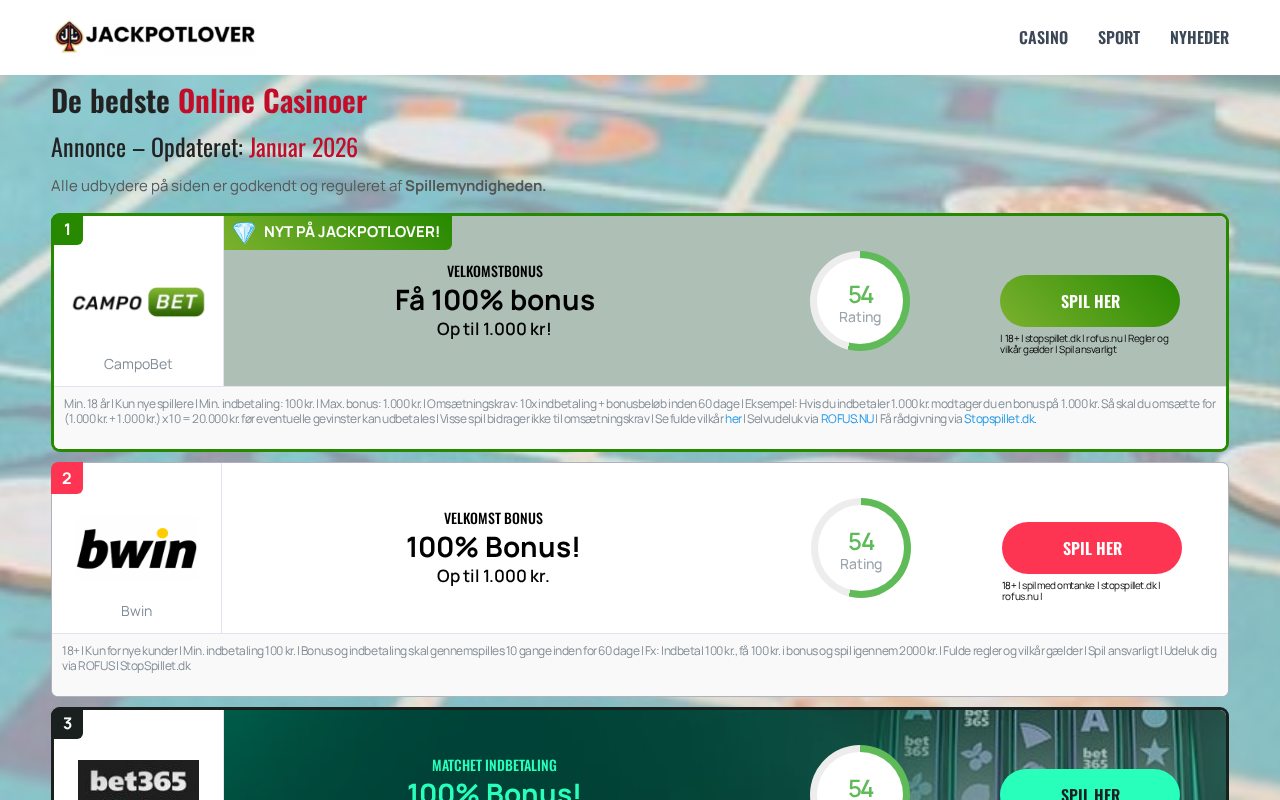The height and width of the screenshot is (800, 1280).
Task: Open the NYHEDER menu item
Action: tap(1199, 37)
